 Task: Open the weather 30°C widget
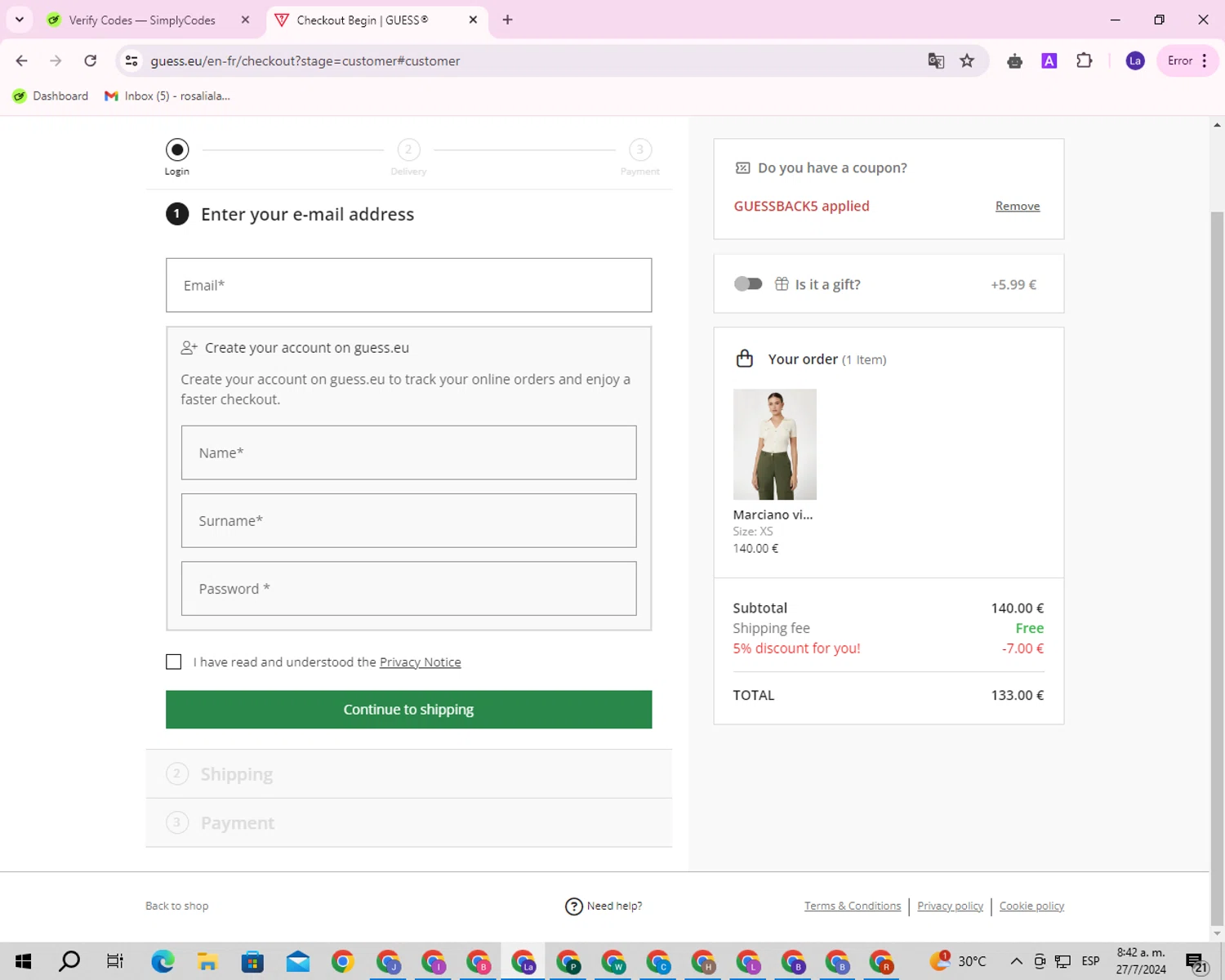pyautogui.click(x=959, y=961)
